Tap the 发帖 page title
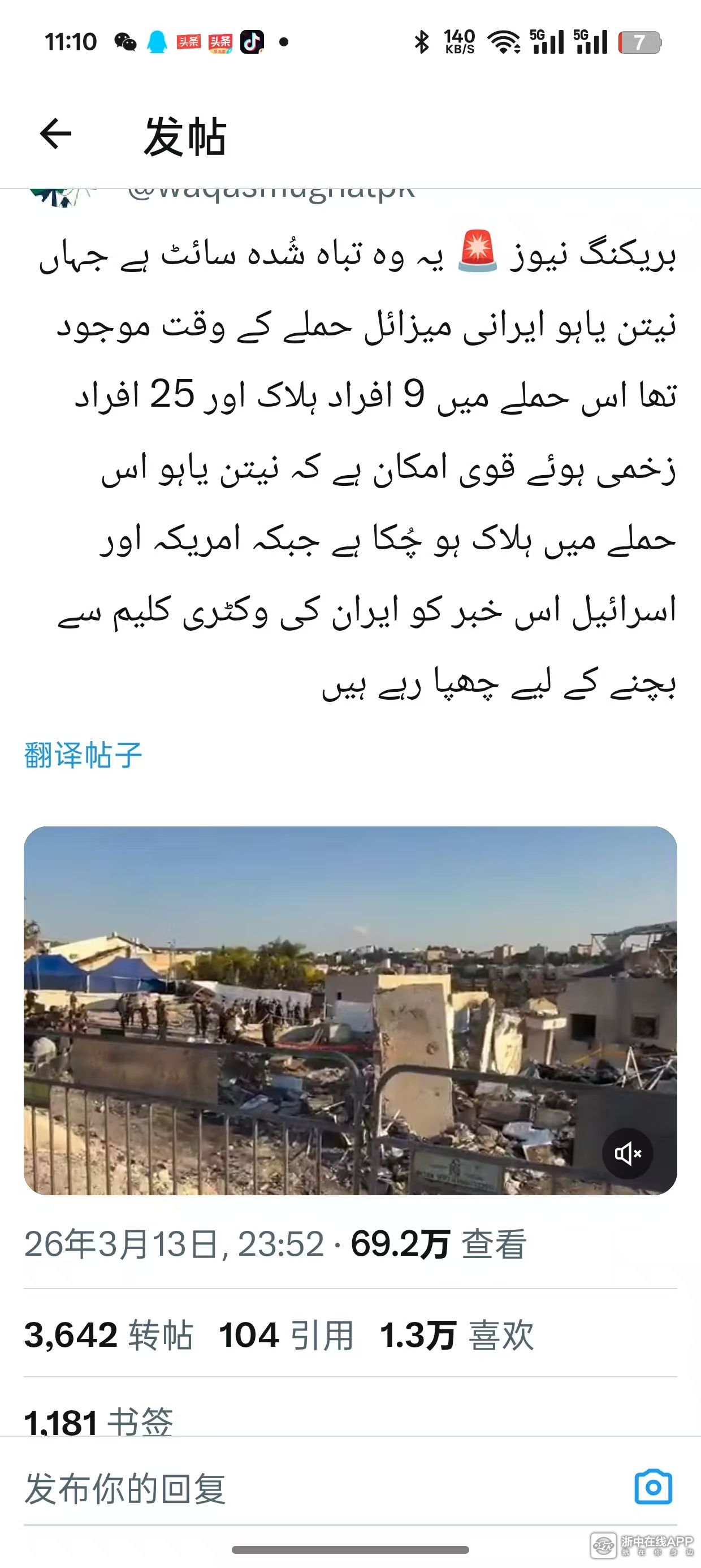701x1568 pixels. click(185, 136)
